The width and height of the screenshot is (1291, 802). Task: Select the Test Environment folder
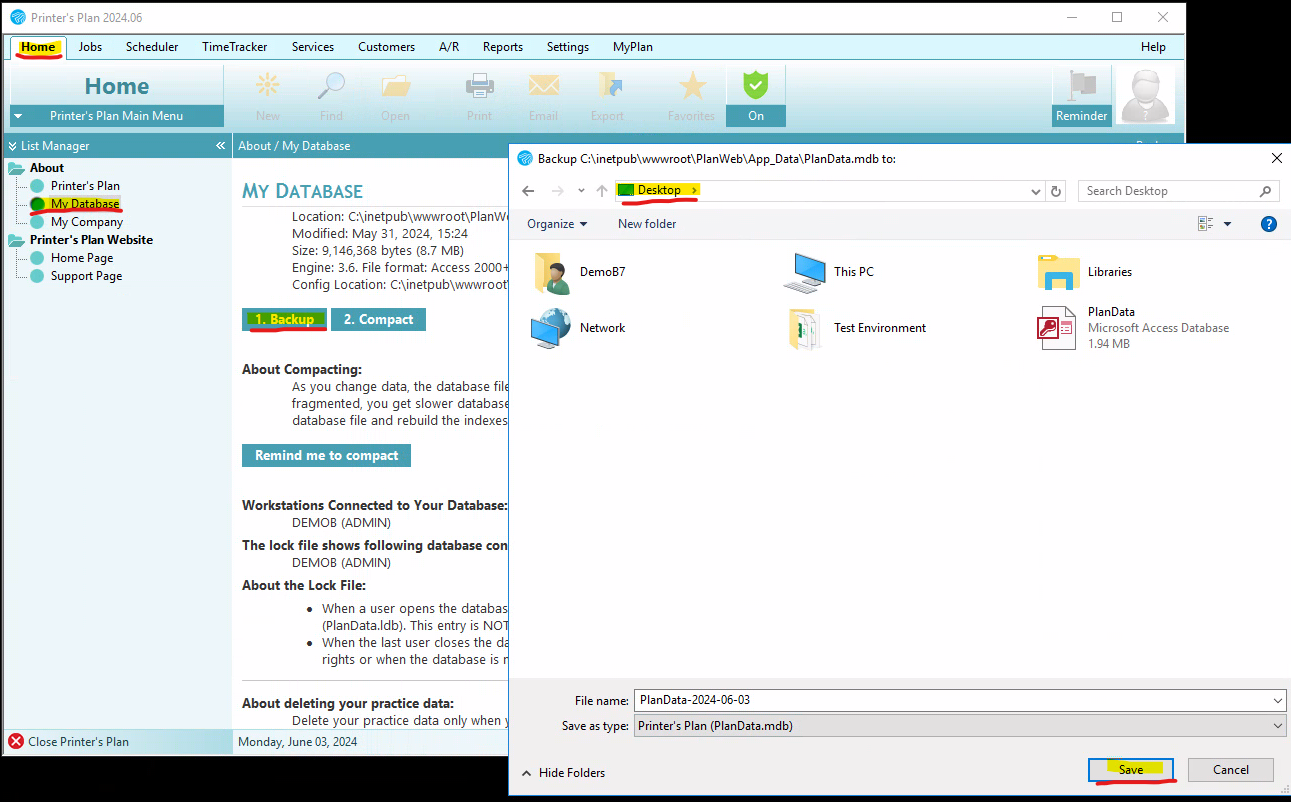tap(857, 328)
